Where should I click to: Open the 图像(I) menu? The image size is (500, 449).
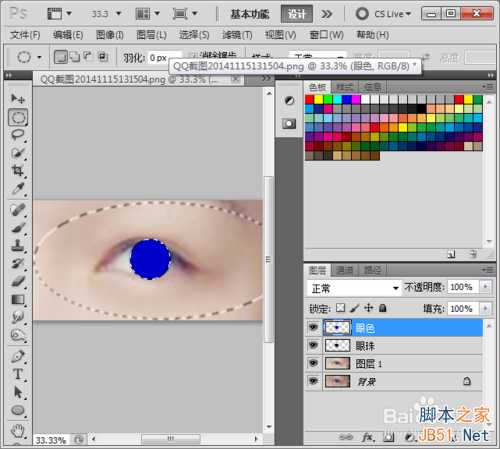coord(109,35)
